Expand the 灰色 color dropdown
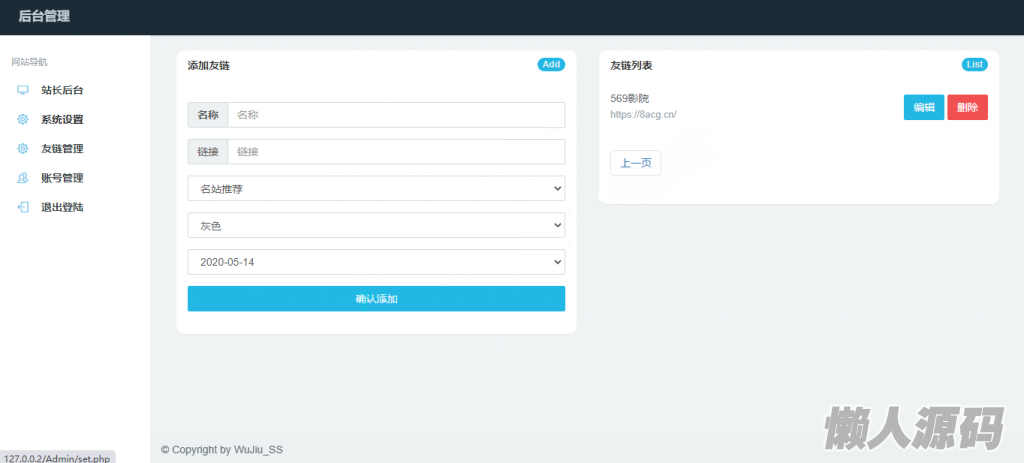 tap(376, 225)
